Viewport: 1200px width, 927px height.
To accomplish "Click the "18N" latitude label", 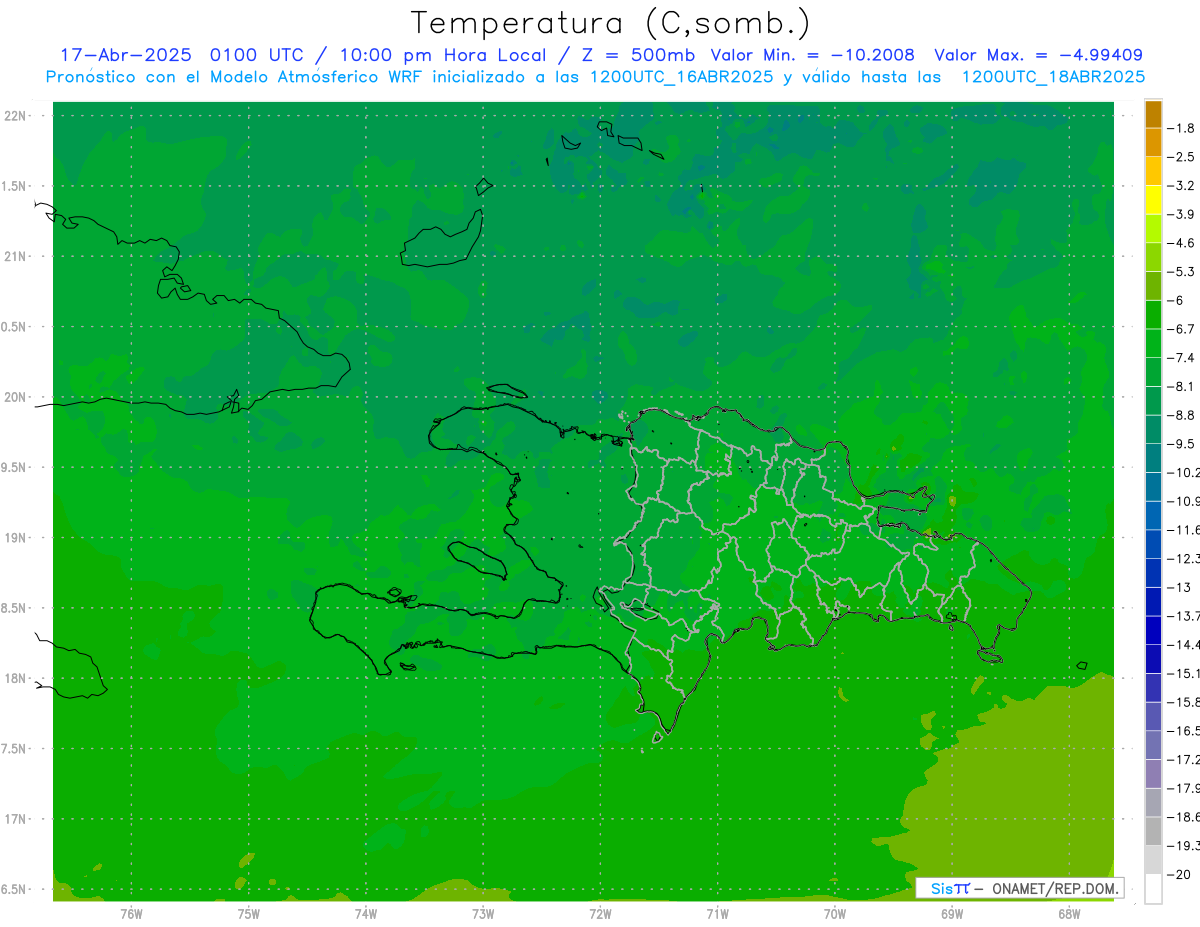I will tap(16, 679).
